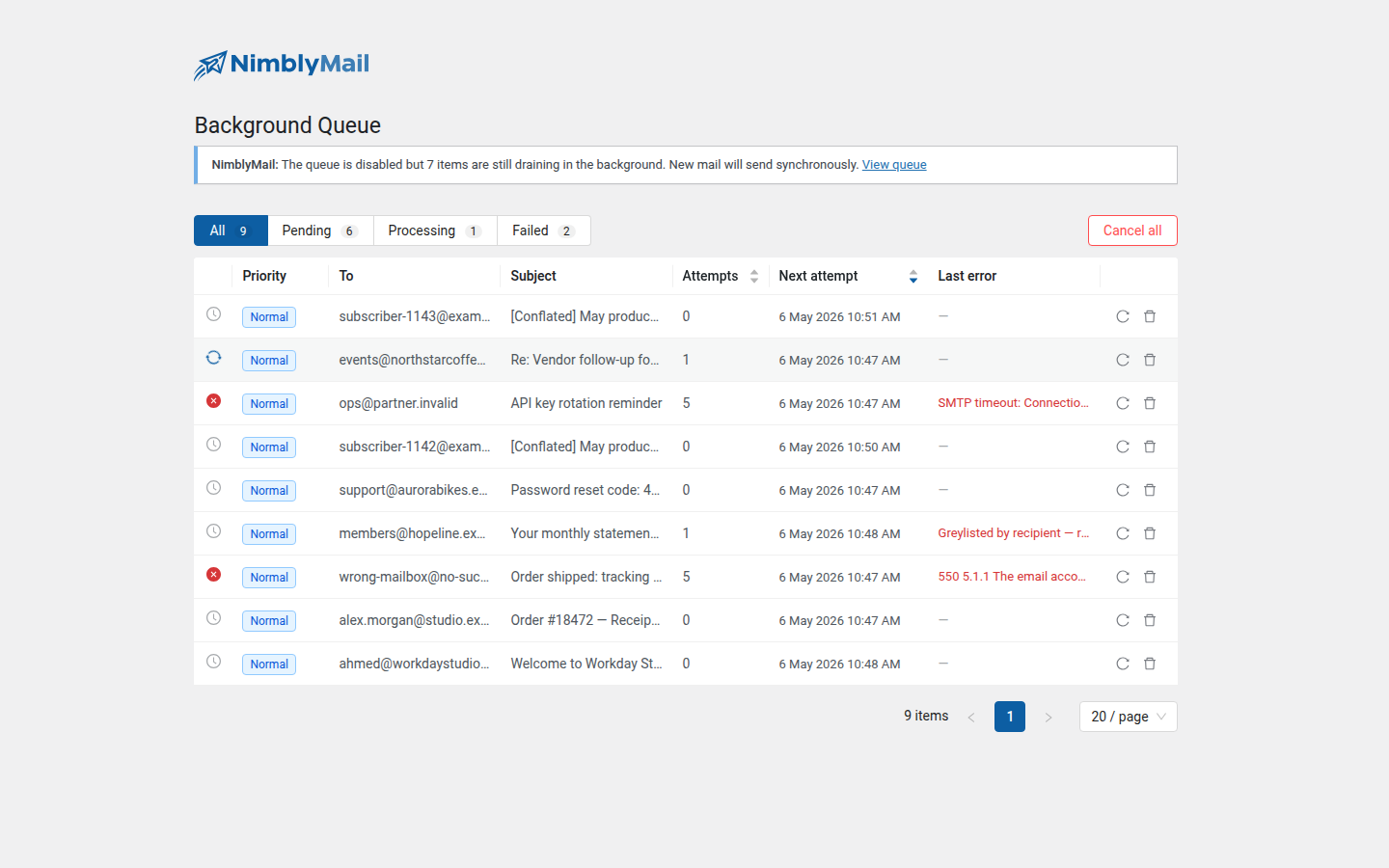The width and height of the screenshot is (1389, 868).
Task: Sort table by Next attempt column
Action: (x=848, y=276)
